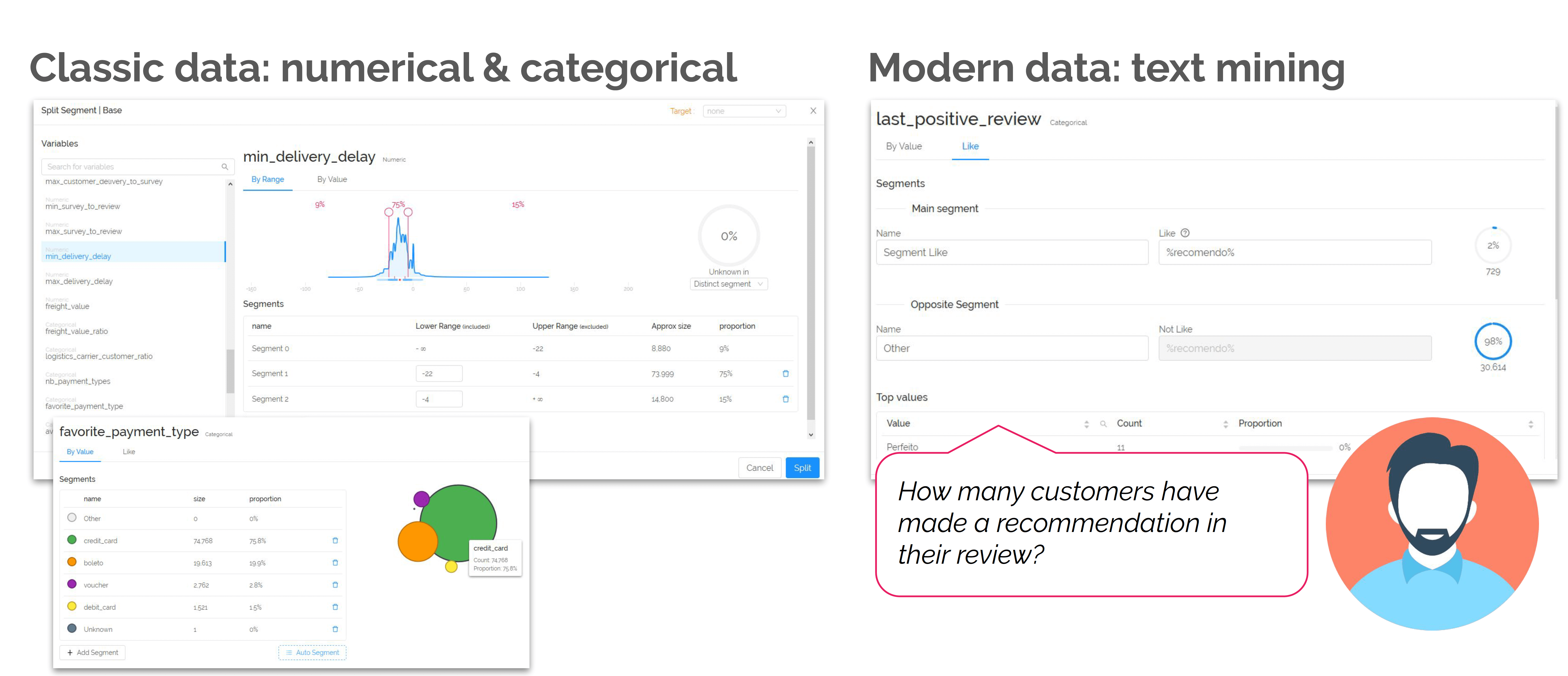Click the dialog scrollbar up arrow

(811, 142)
